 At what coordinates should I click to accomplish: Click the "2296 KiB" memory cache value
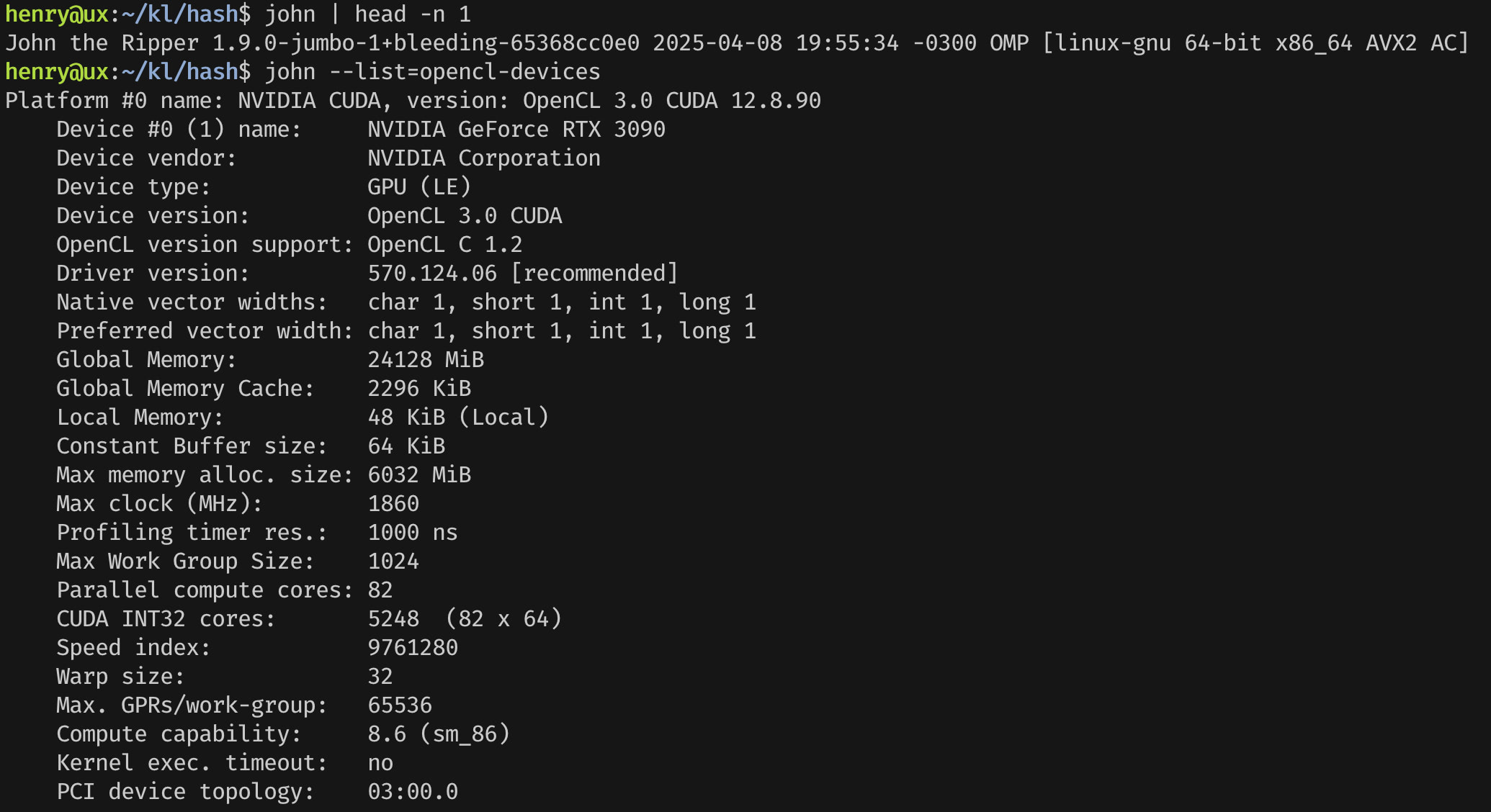pyautogui.click(x=418, y=389)
